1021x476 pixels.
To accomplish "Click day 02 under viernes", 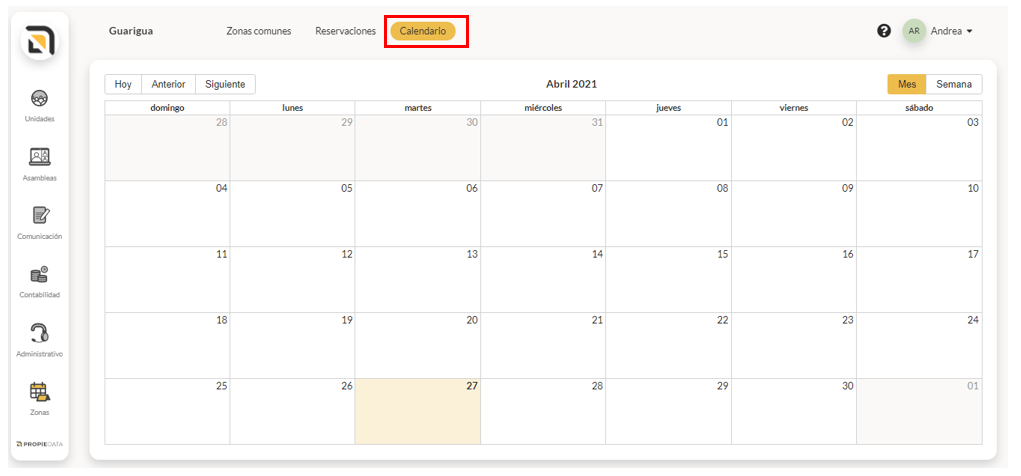I will [x=794, y=148].
